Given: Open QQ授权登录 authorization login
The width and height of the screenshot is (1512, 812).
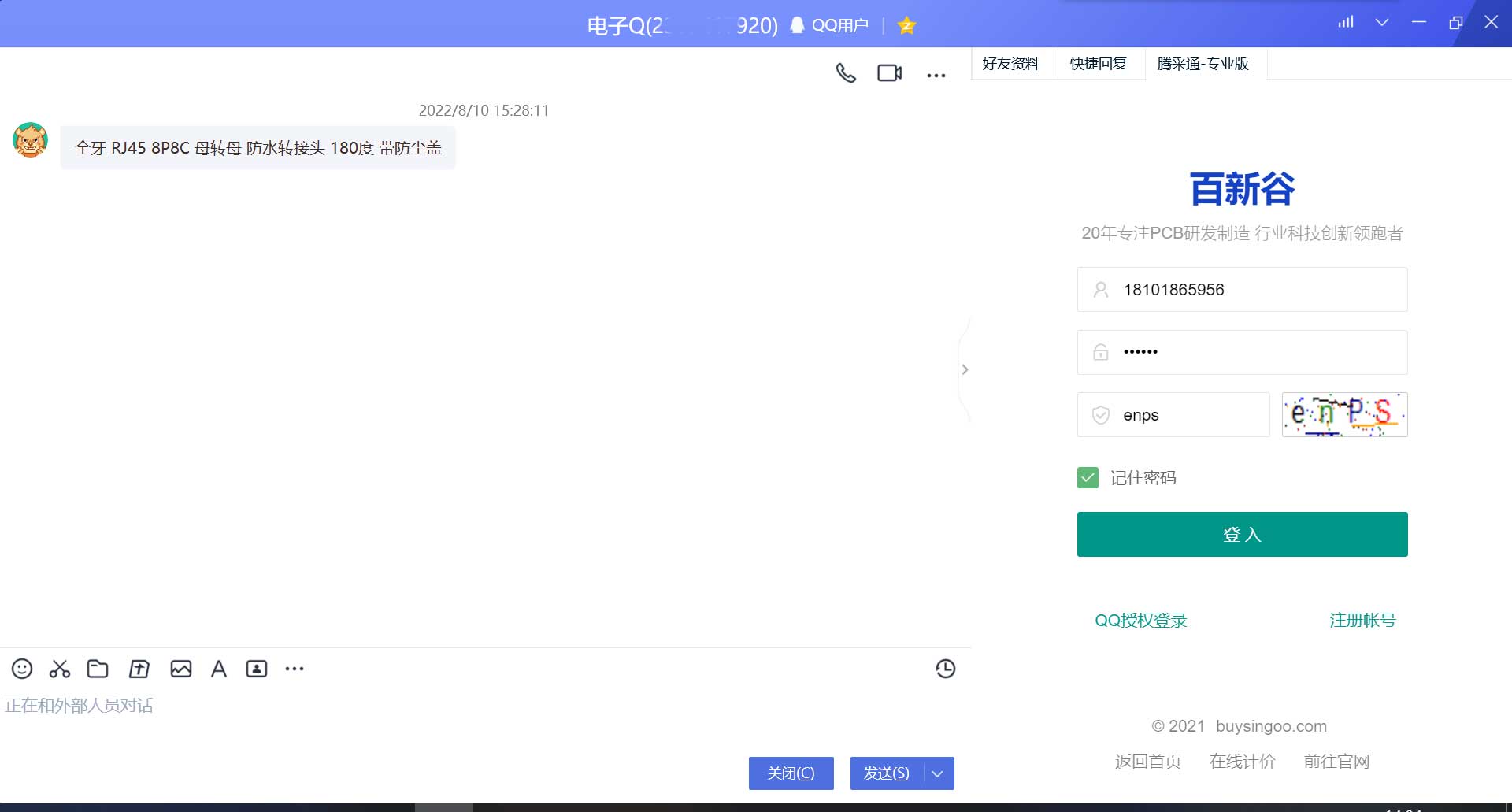Looking at the screenshot, I should click(1140, 620).
